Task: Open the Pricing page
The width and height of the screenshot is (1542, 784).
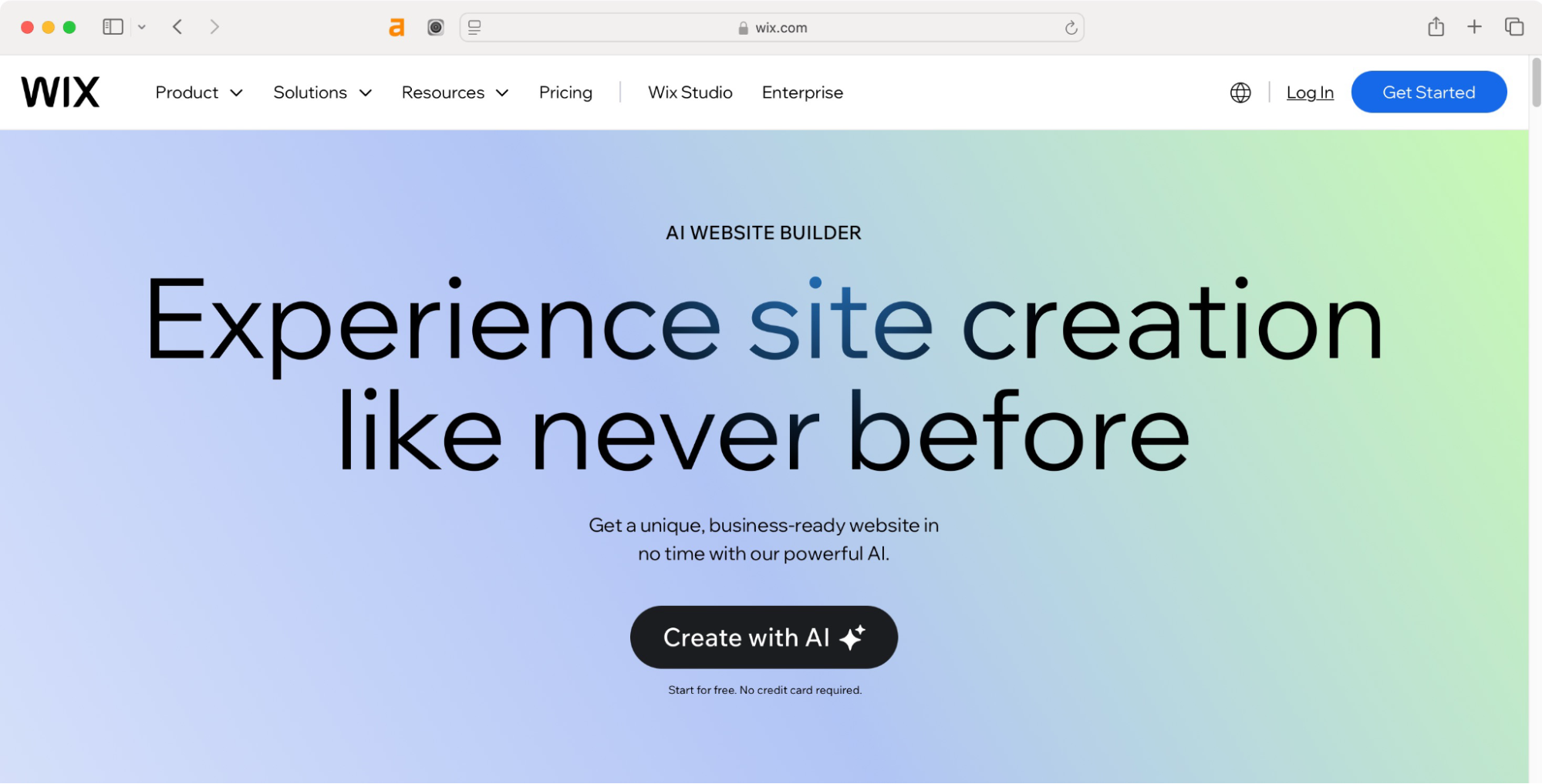Action: pos(565,92)
